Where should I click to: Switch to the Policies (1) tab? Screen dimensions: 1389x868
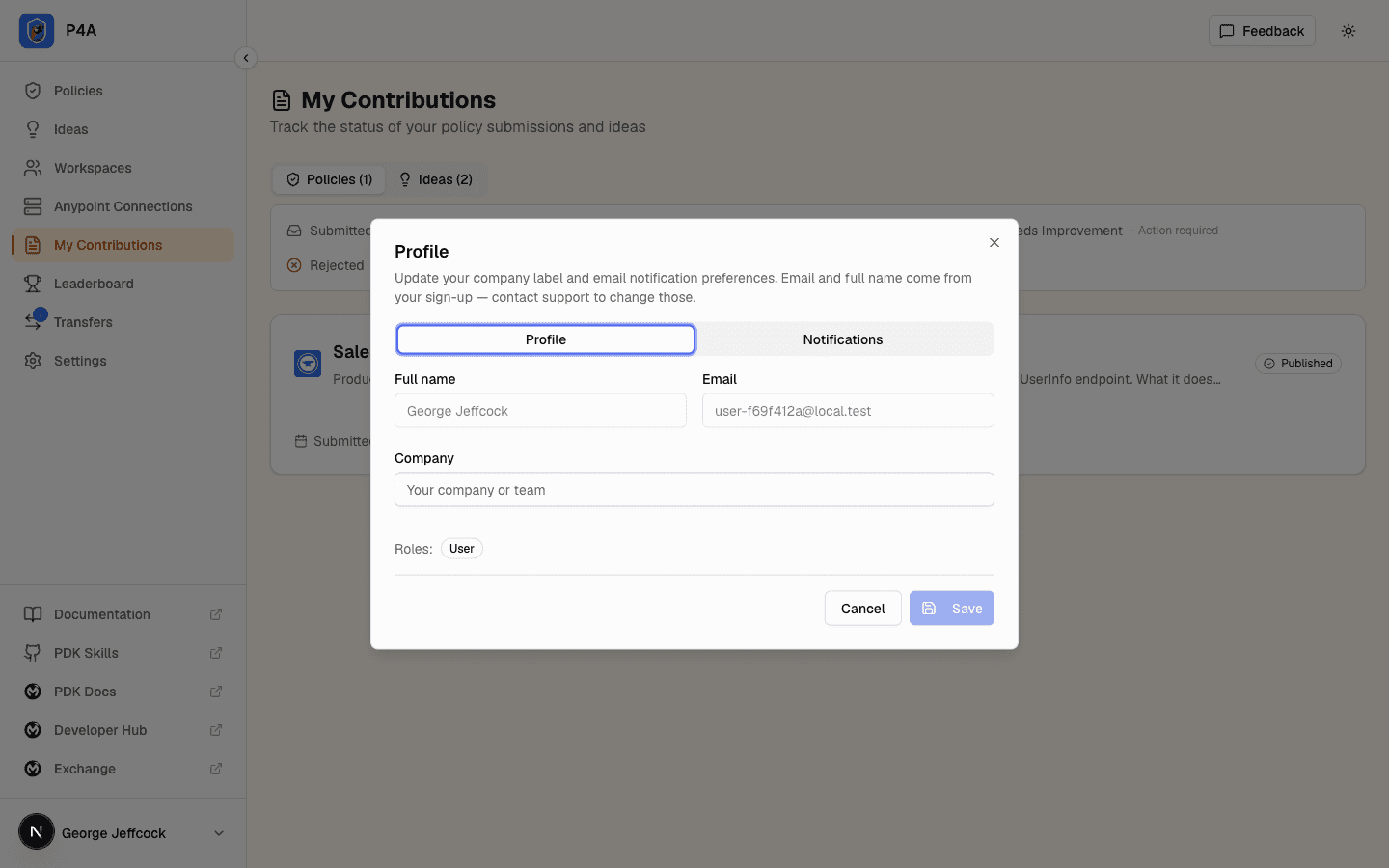tap(329, 179)
